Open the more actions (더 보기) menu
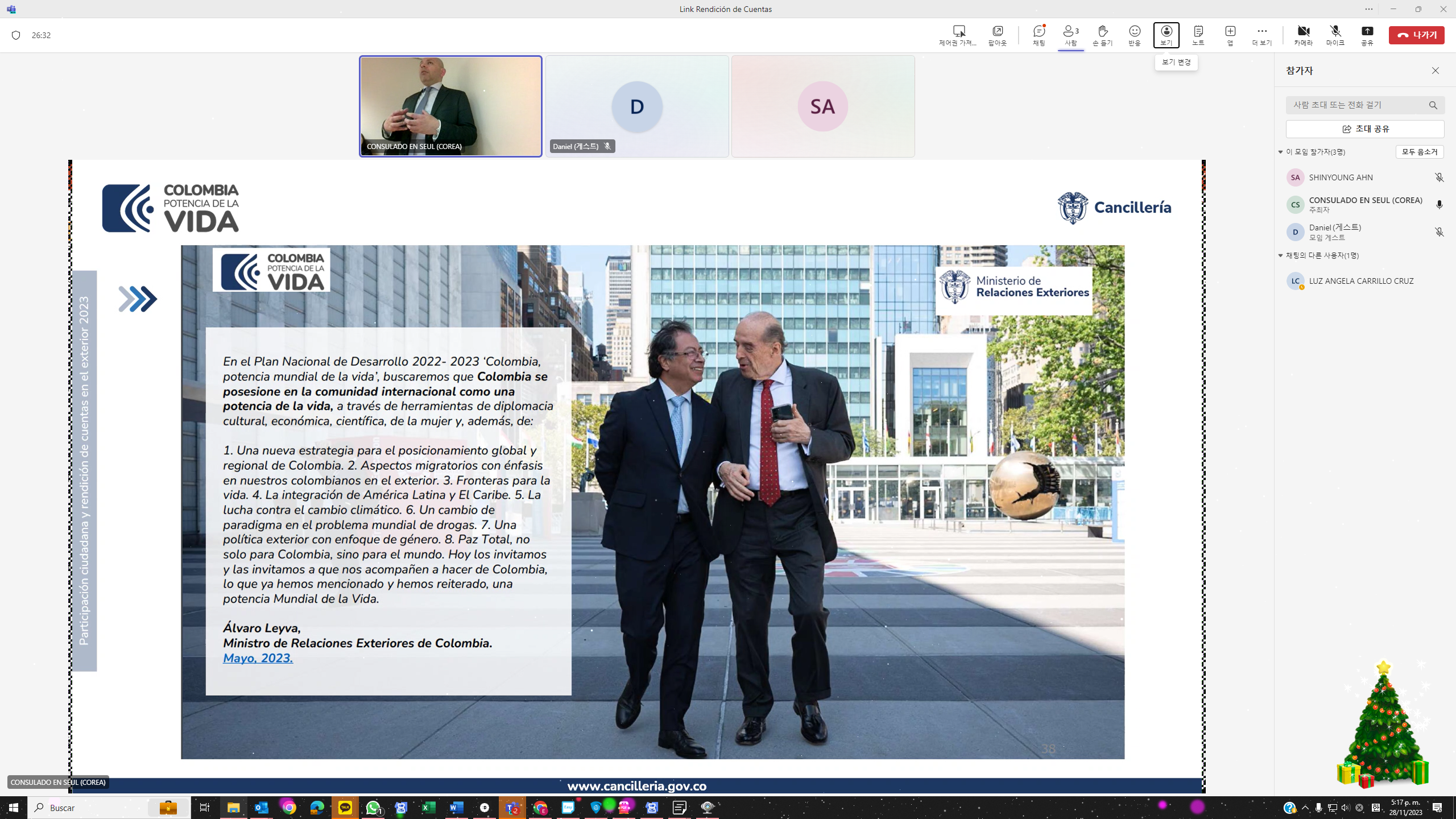Viewport: 1456px width, 819px height. point(1262,35)
